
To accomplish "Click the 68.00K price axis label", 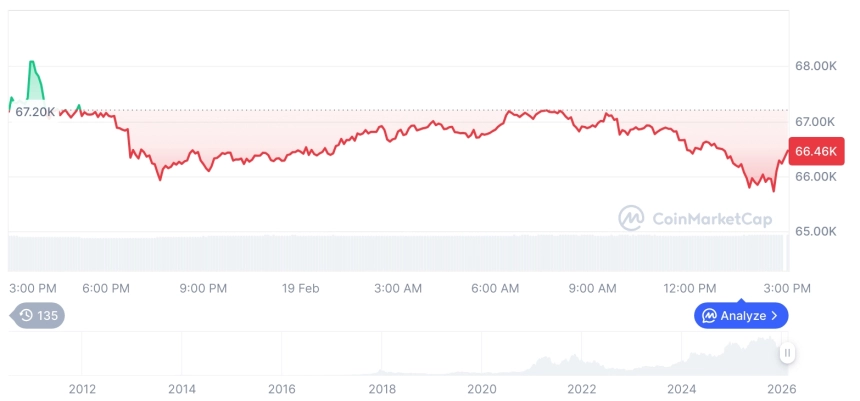I will click(816, 66).
